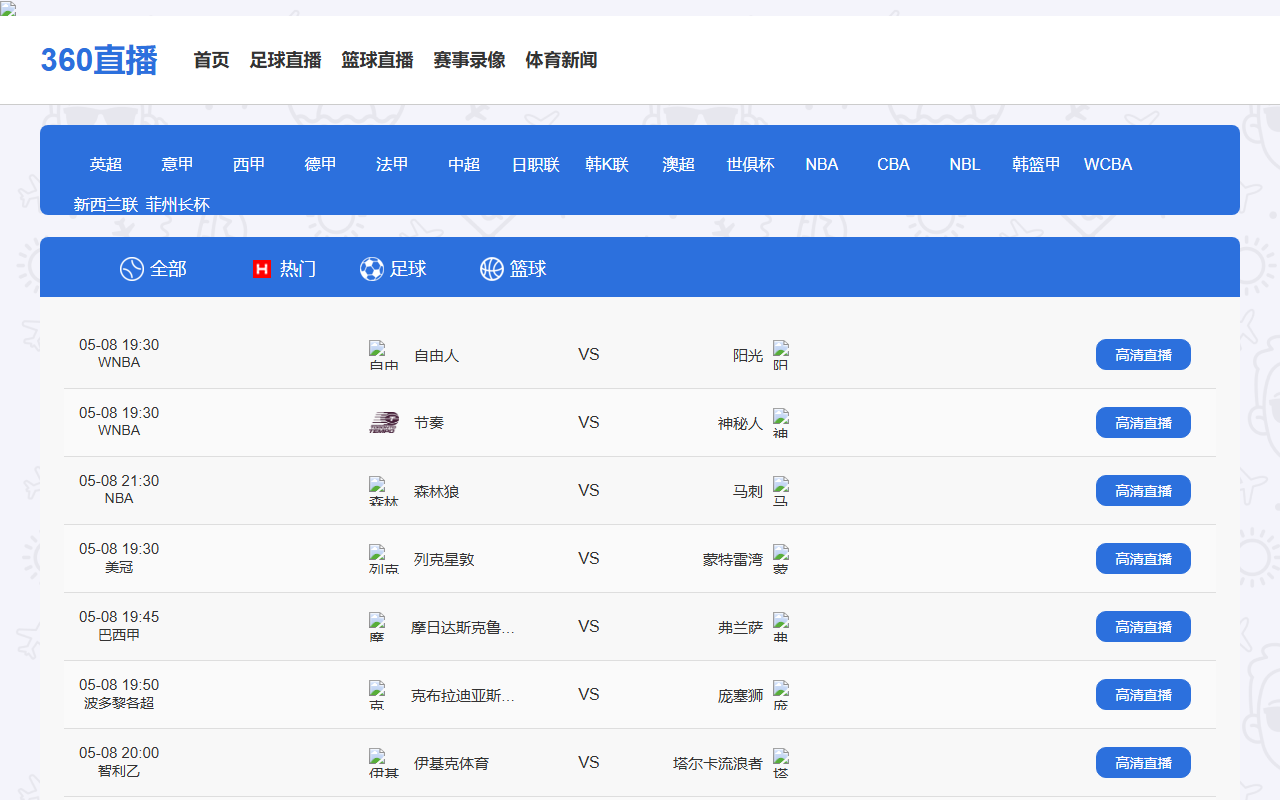1280x800 pixels.
Task: Click 高清直播 for the 智利乙 match
Action: [1143, 763]
